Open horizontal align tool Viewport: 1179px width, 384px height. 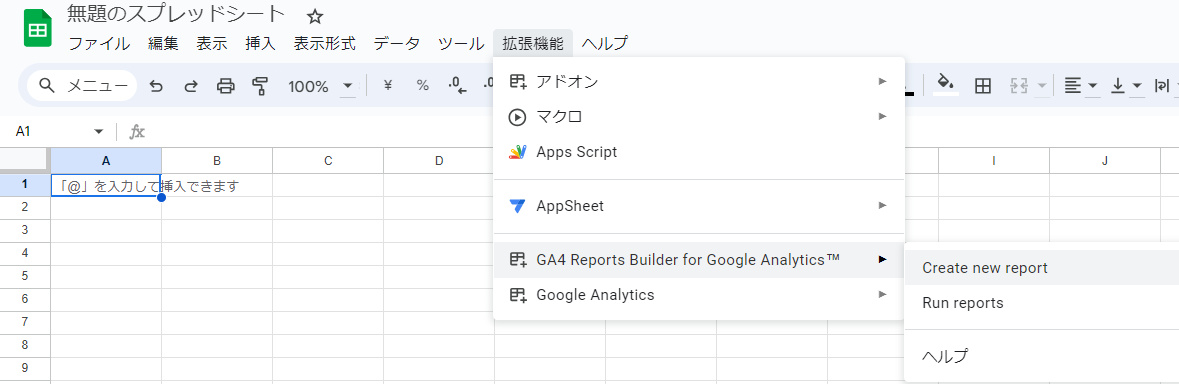tap(1073, 86)
